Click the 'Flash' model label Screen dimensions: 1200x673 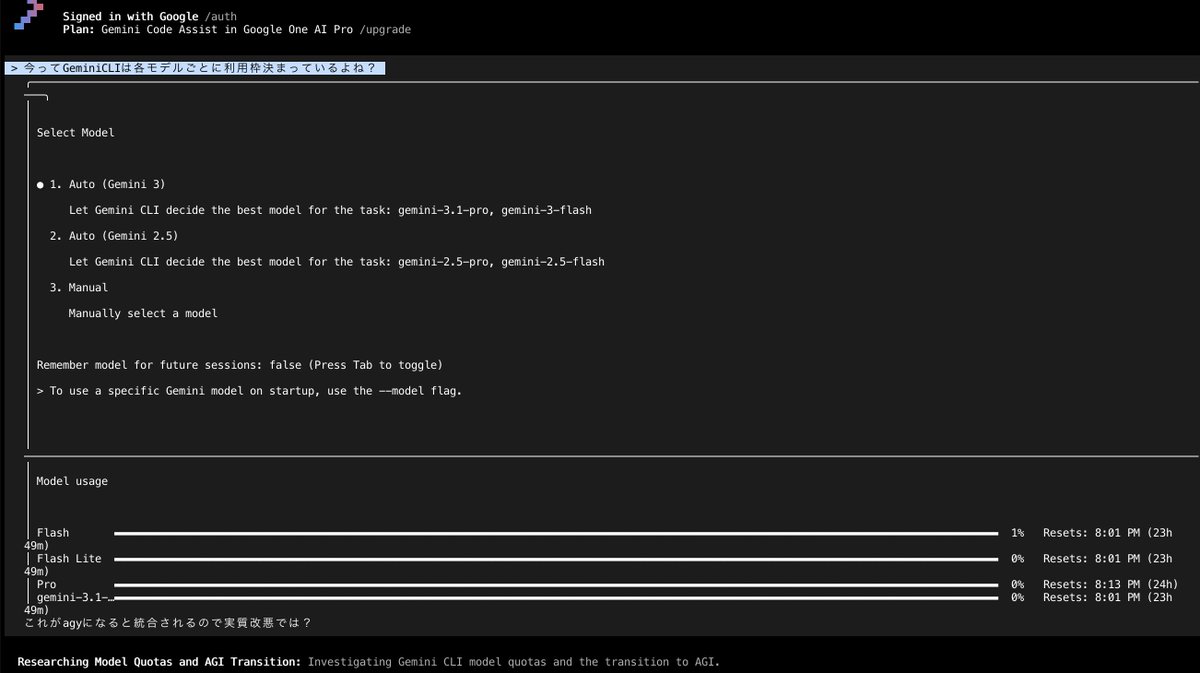click(x=53, y=534)
